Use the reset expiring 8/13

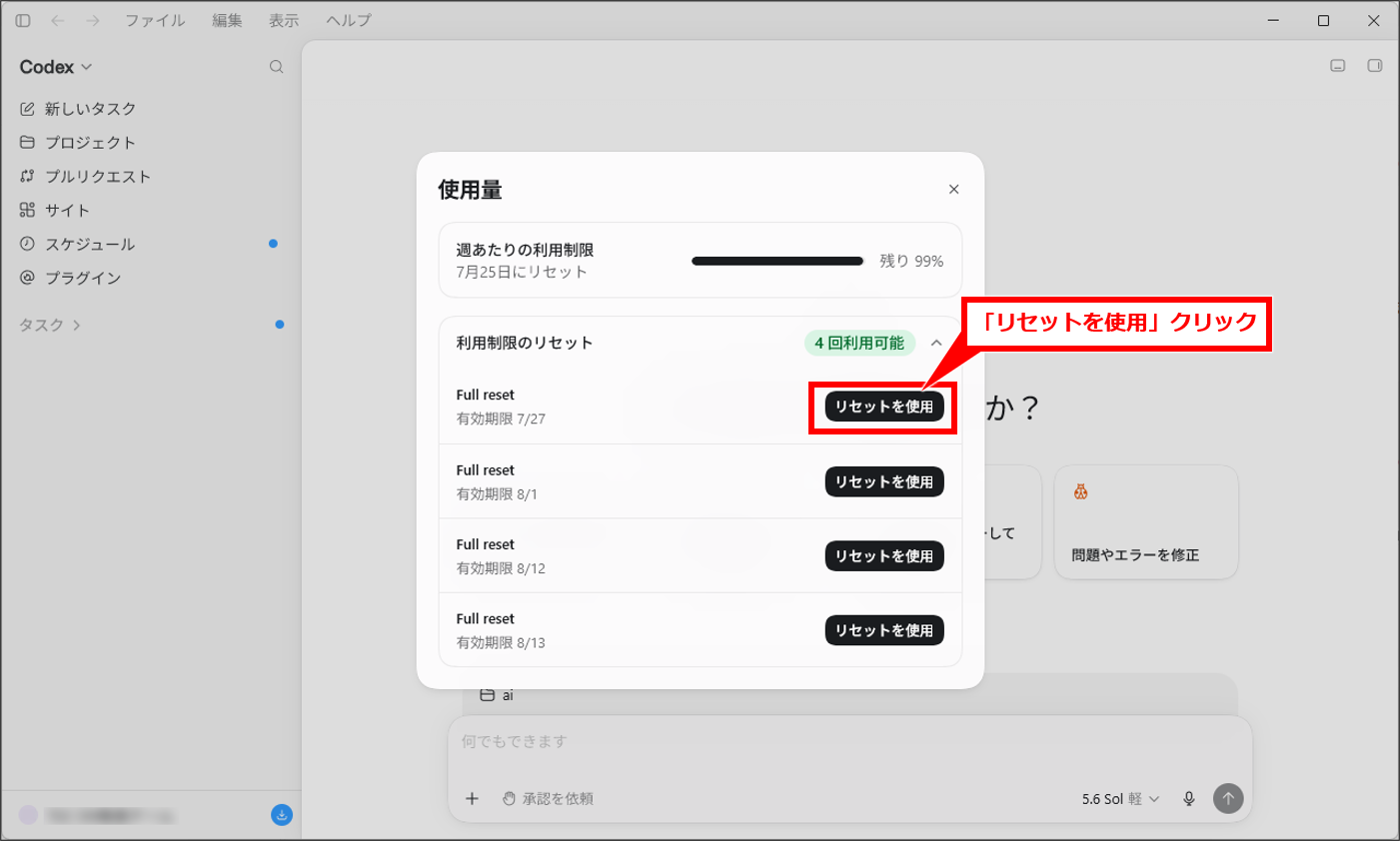pos(884,630)
